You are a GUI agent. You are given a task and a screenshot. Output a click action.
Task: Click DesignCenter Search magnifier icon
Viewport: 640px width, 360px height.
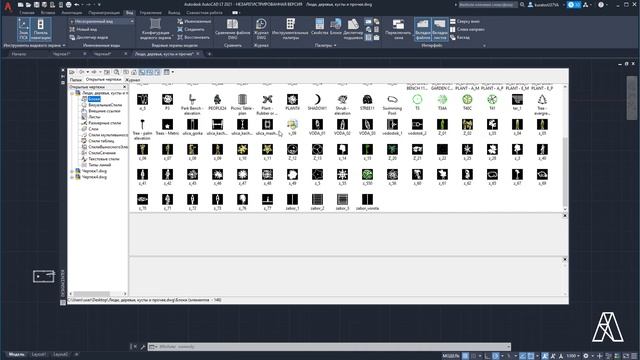(117, 72)
